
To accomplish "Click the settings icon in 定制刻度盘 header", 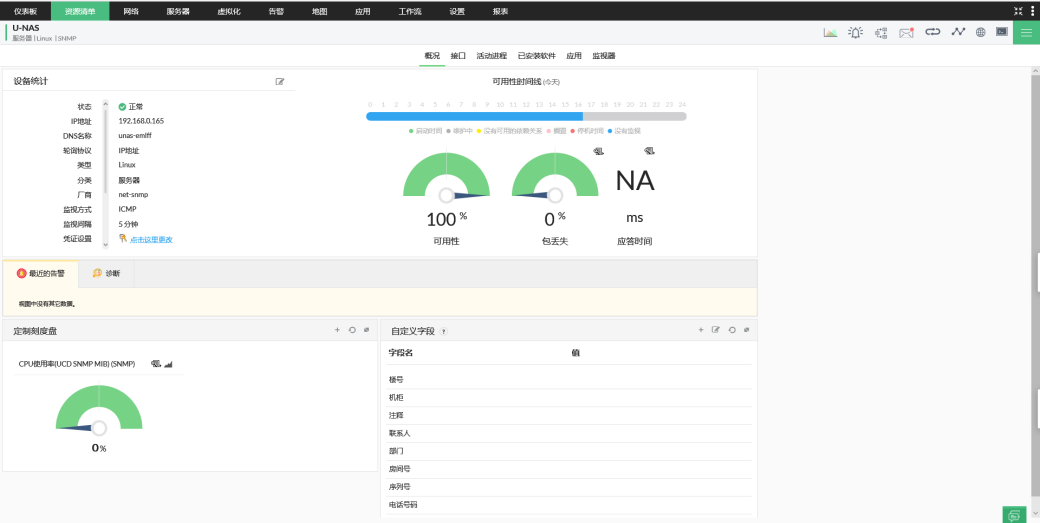I will [x=366, y=330].
